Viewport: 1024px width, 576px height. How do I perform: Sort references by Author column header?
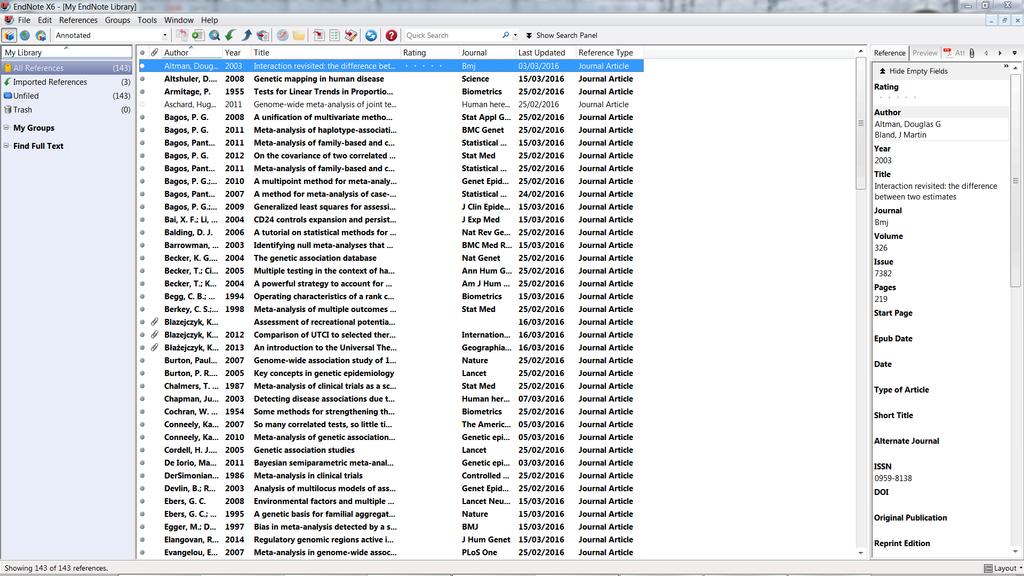[191, 52]
